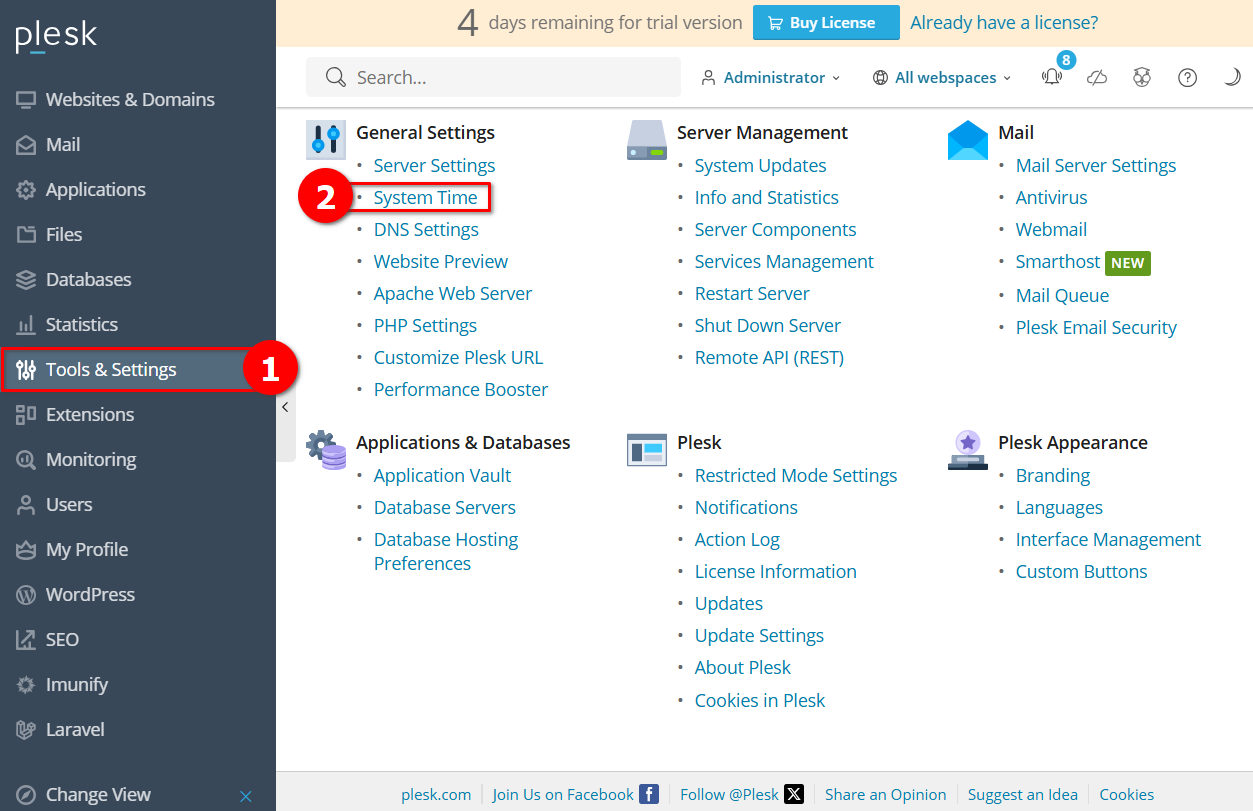Click Suggest an Idea in footer
1253x811 pixels.
(x=1023, y=795)
